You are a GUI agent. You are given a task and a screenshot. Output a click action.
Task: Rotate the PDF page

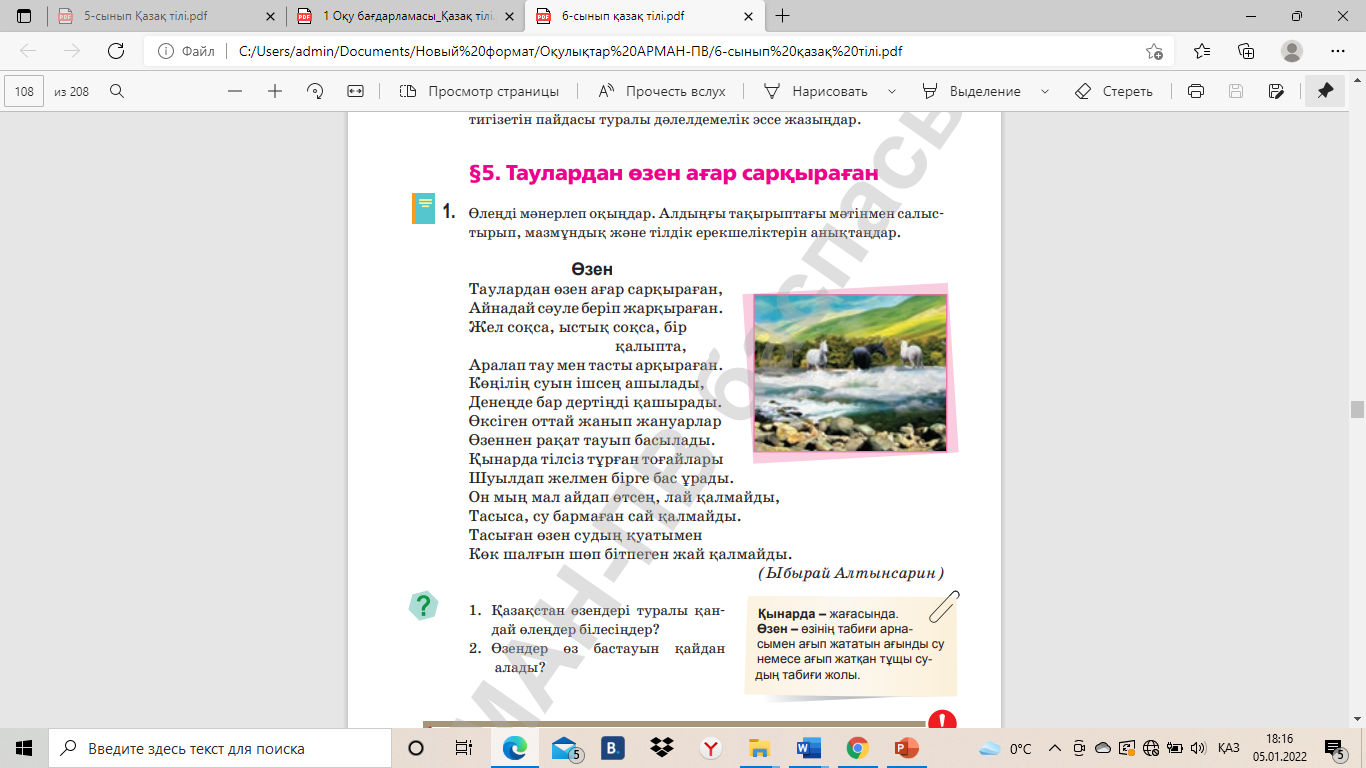tap(315, 91)
